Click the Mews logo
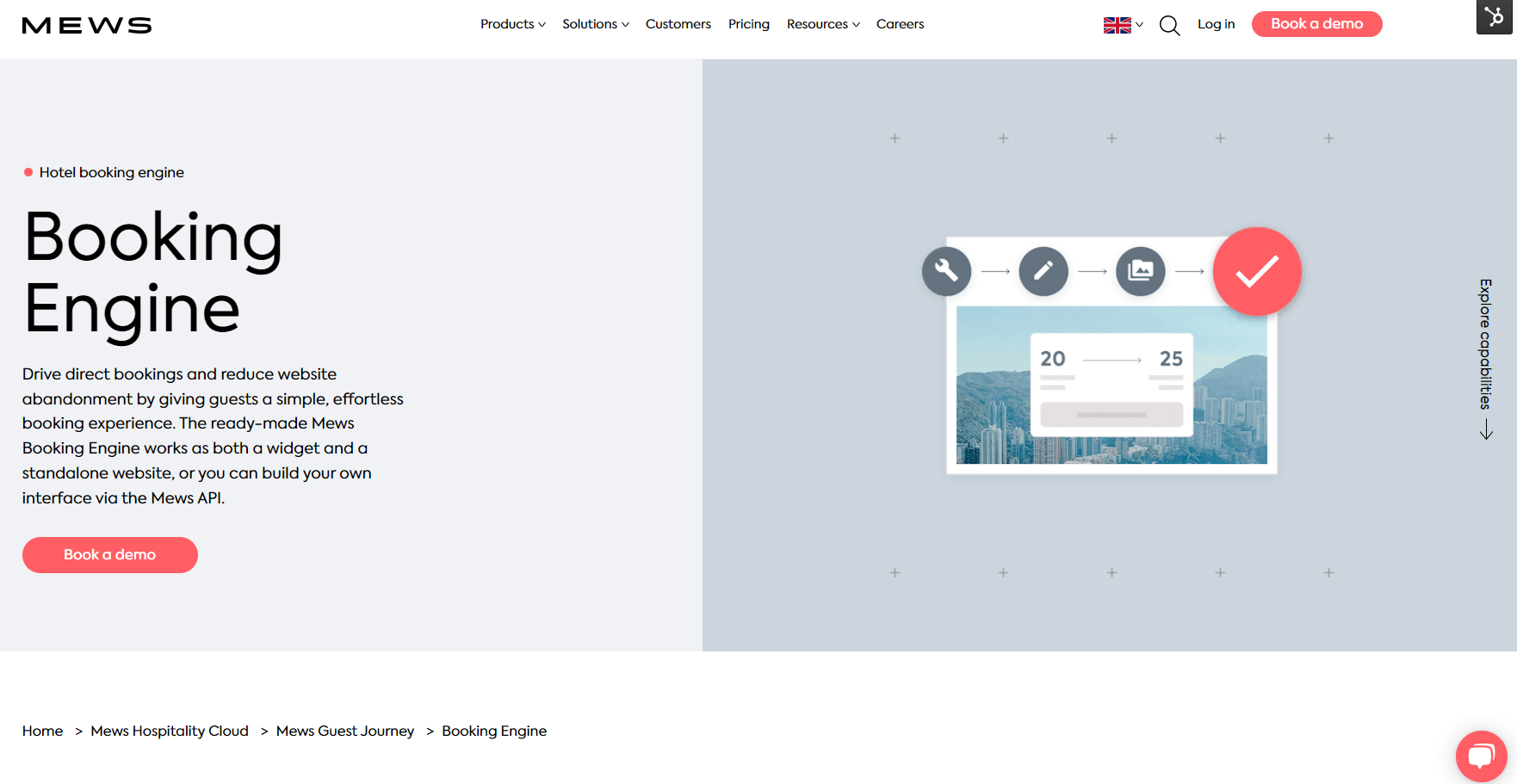Viewport: 1517px width, 784px height. click(x=87, y=25)
